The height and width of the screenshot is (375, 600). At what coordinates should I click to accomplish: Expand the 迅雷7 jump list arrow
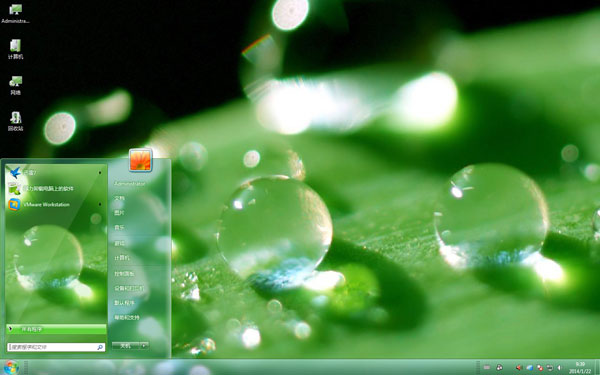[x=100, y=173]
